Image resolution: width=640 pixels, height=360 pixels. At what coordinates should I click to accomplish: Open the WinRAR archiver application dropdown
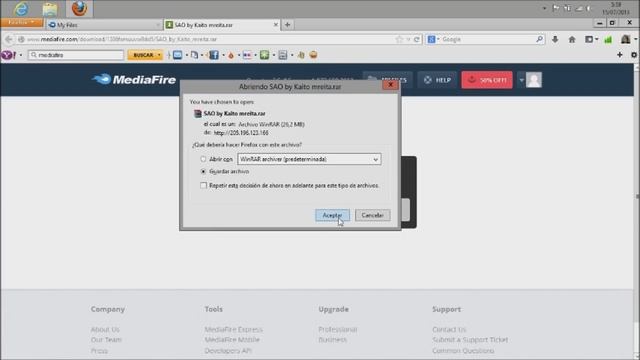tap(309, 159)
